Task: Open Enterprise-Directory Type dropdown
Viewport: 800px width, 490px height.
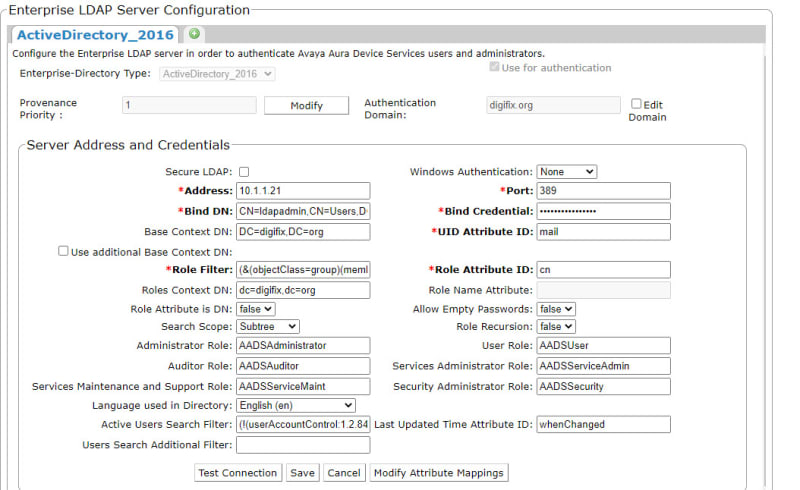Action: click(217, 74)
